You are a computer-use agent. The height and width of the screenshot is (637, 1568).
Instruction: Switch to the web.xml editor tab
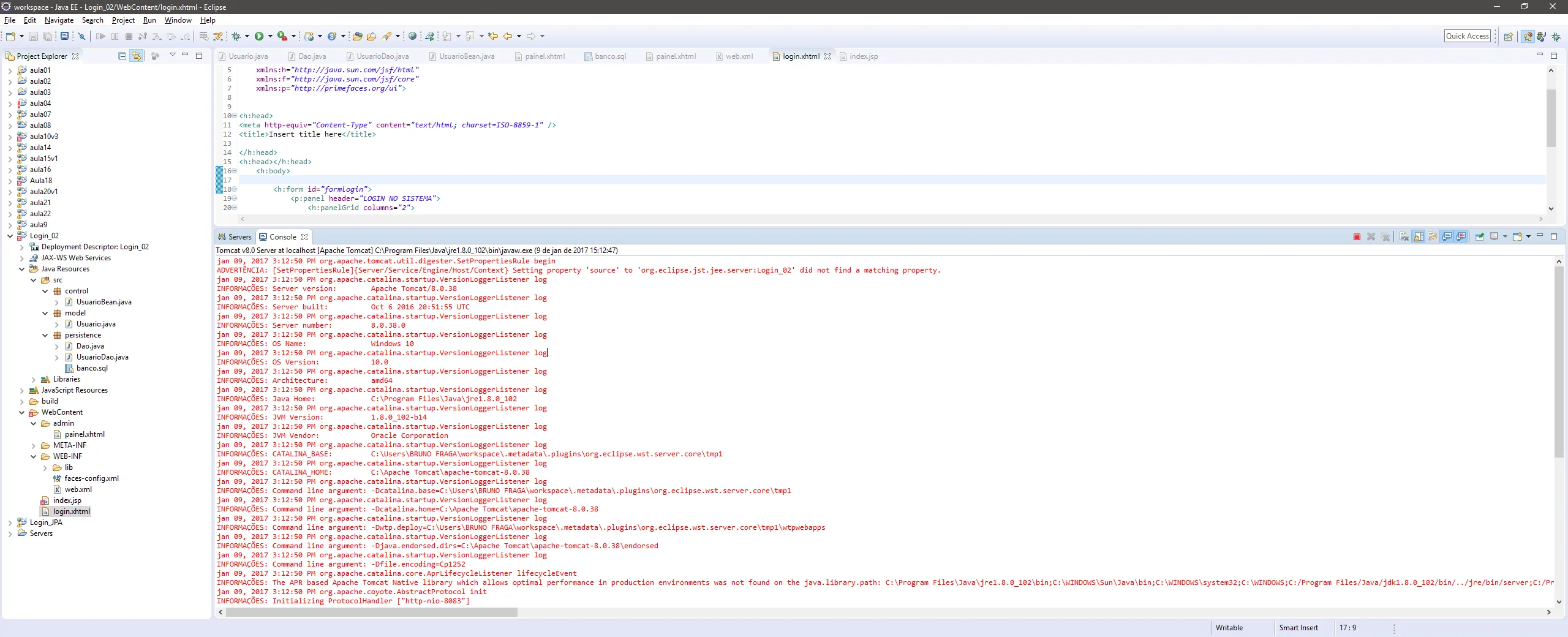point(739,56)
